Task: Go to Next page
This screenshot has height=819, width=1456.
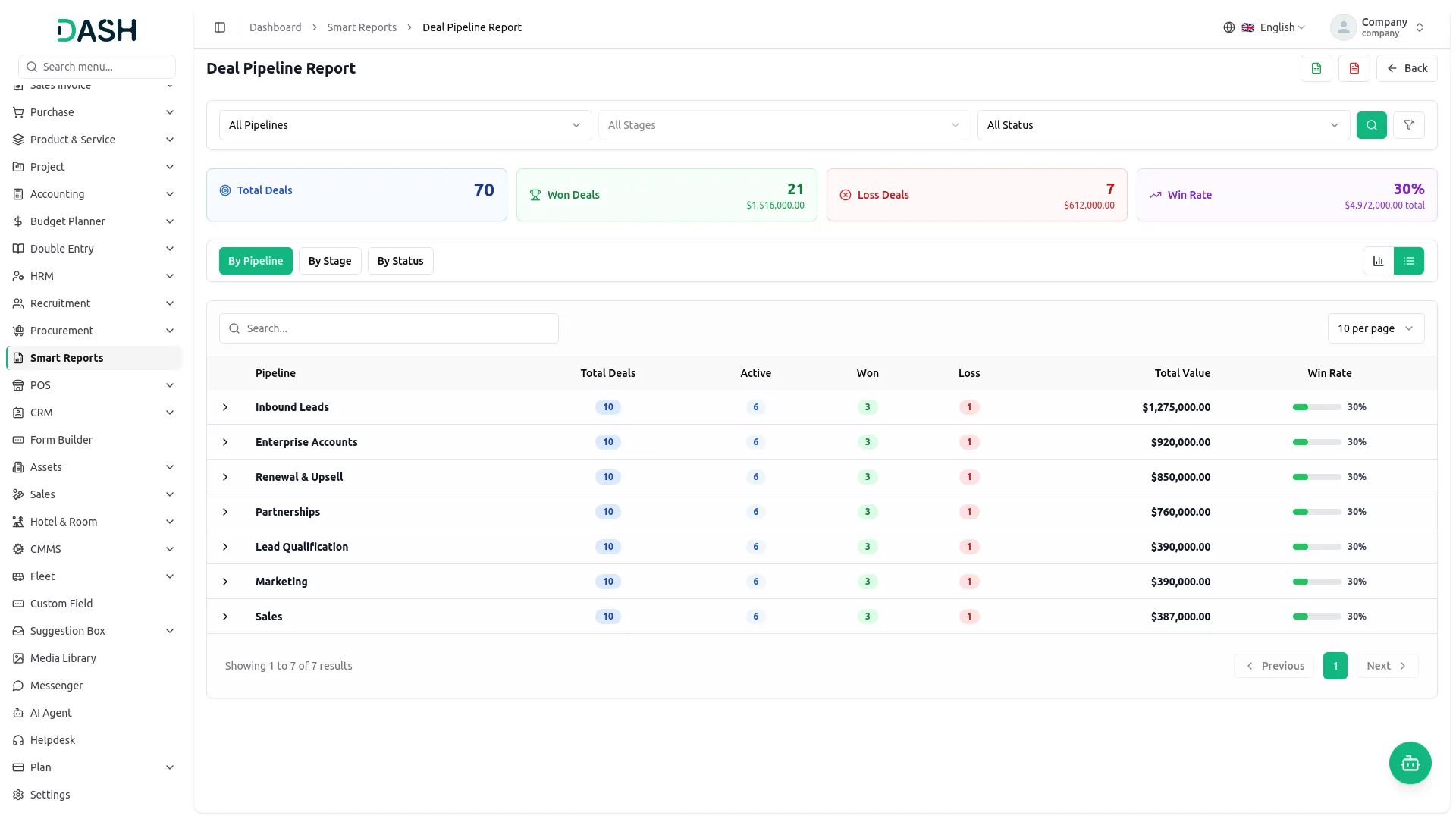Action: point(1387,666)
